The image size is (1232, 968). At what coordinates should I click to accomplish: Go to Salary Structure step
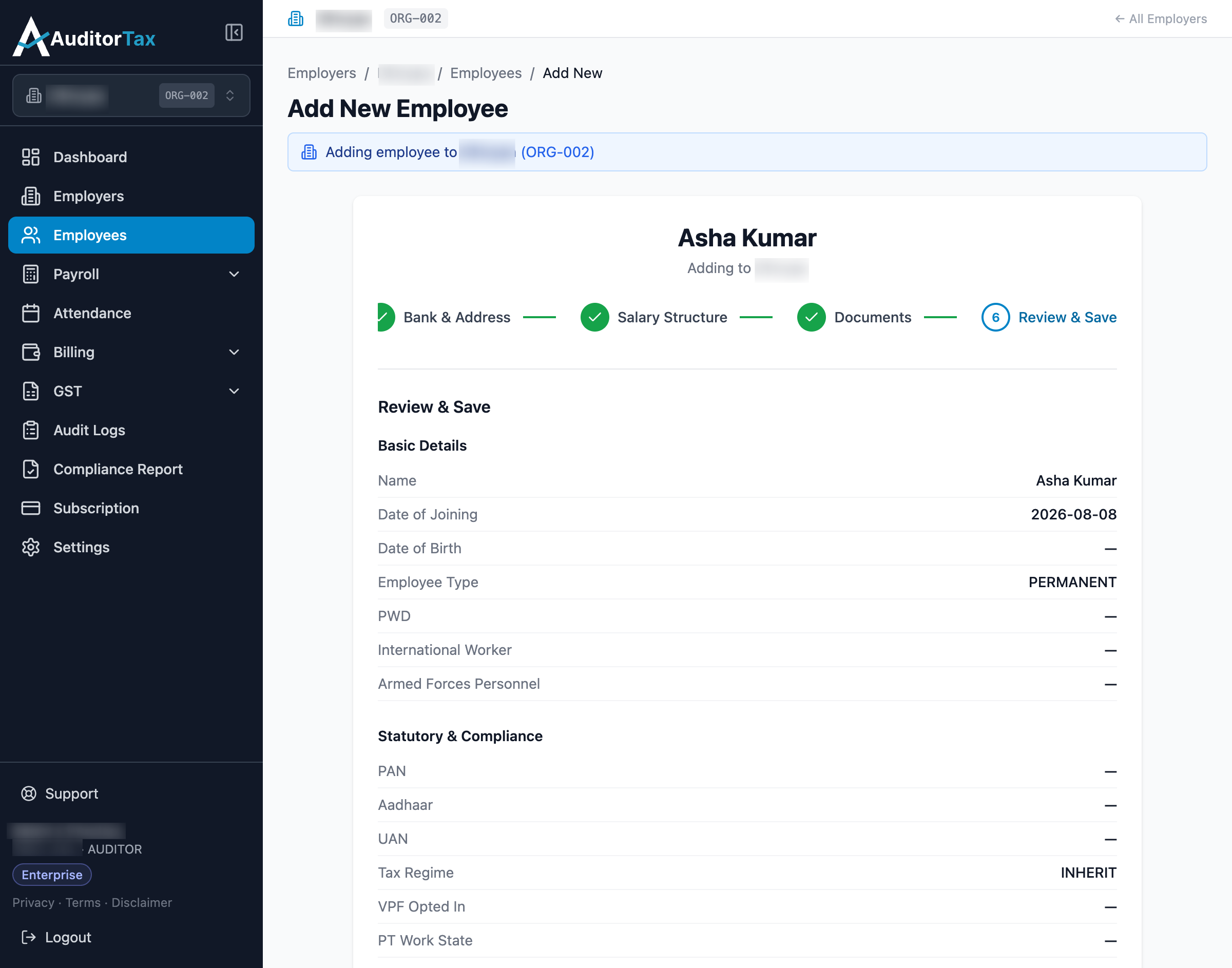pyautogui.click(x=672, y=317)
